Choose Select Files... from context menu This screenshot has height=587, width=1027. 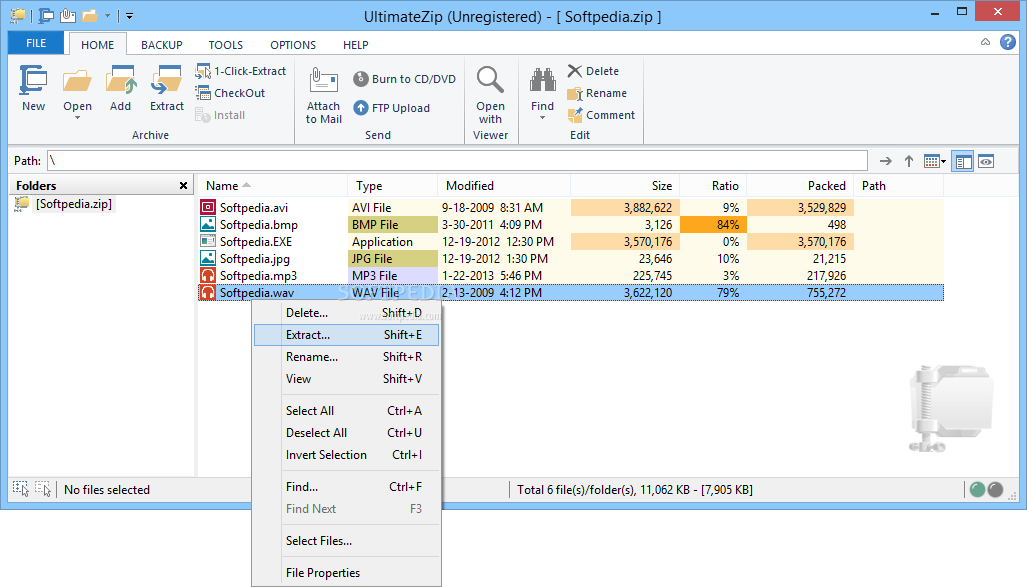click(346, 540)
